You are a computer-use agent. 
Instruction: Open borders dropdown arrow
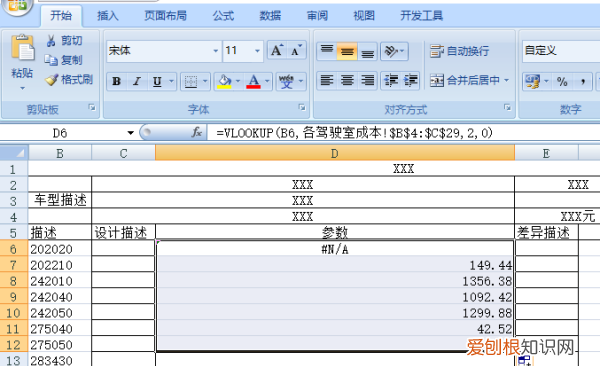205,81
